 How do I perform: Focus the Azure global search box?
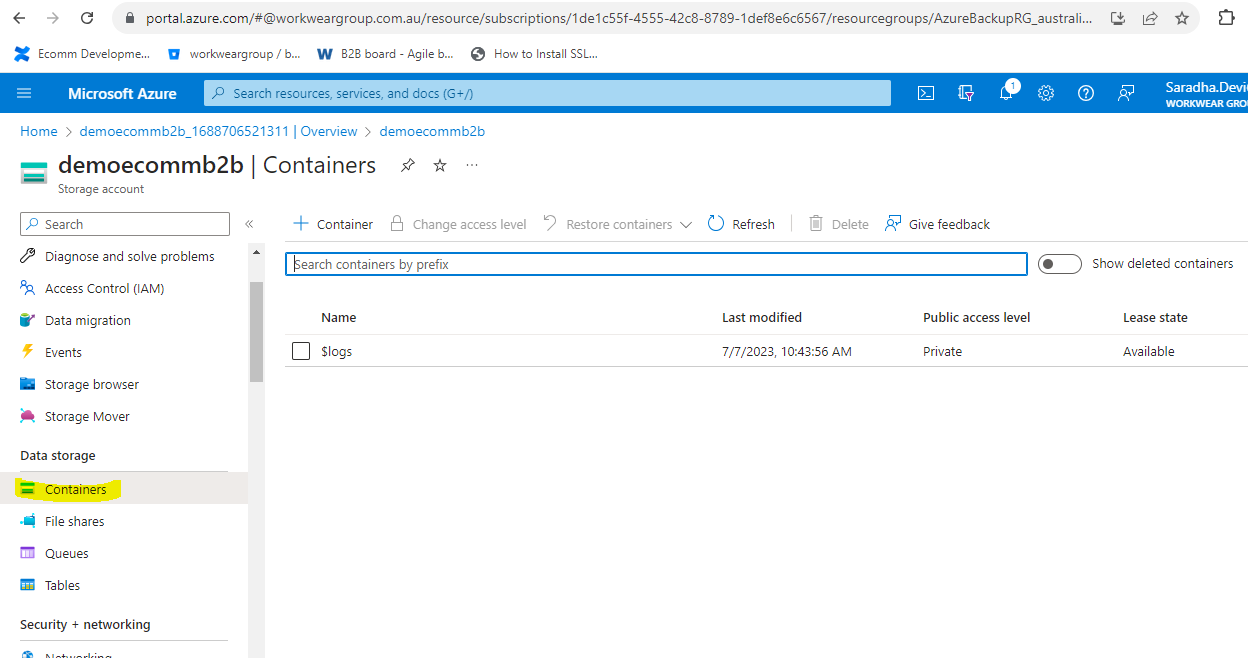pyautogui.click(x=547, y=93)
